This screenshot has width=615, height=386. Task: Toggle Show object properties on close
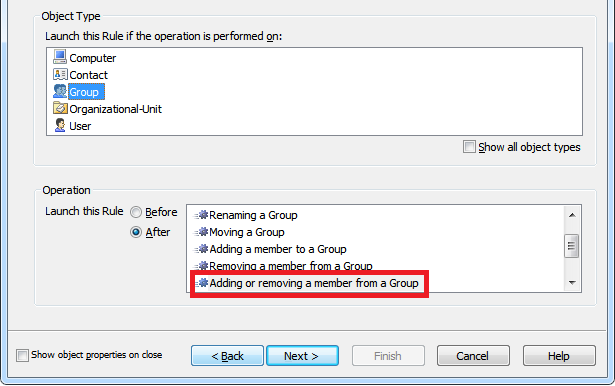pyautogui.click(x=22, y=355)
